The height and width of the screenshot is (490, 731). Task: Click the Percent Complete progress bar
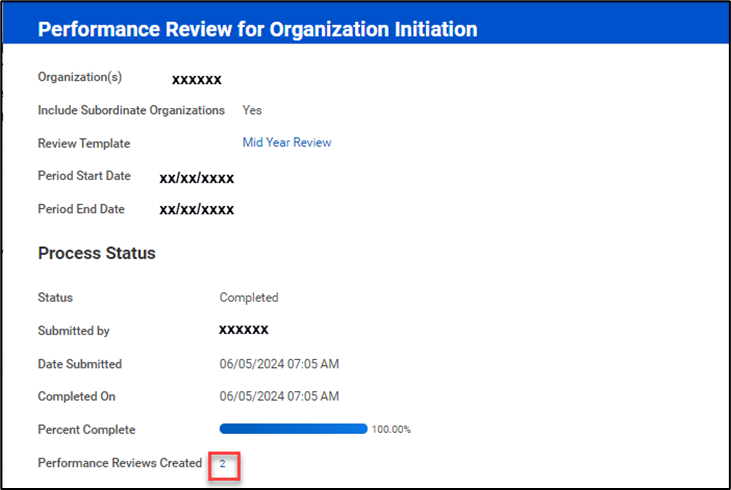[293, 429]
